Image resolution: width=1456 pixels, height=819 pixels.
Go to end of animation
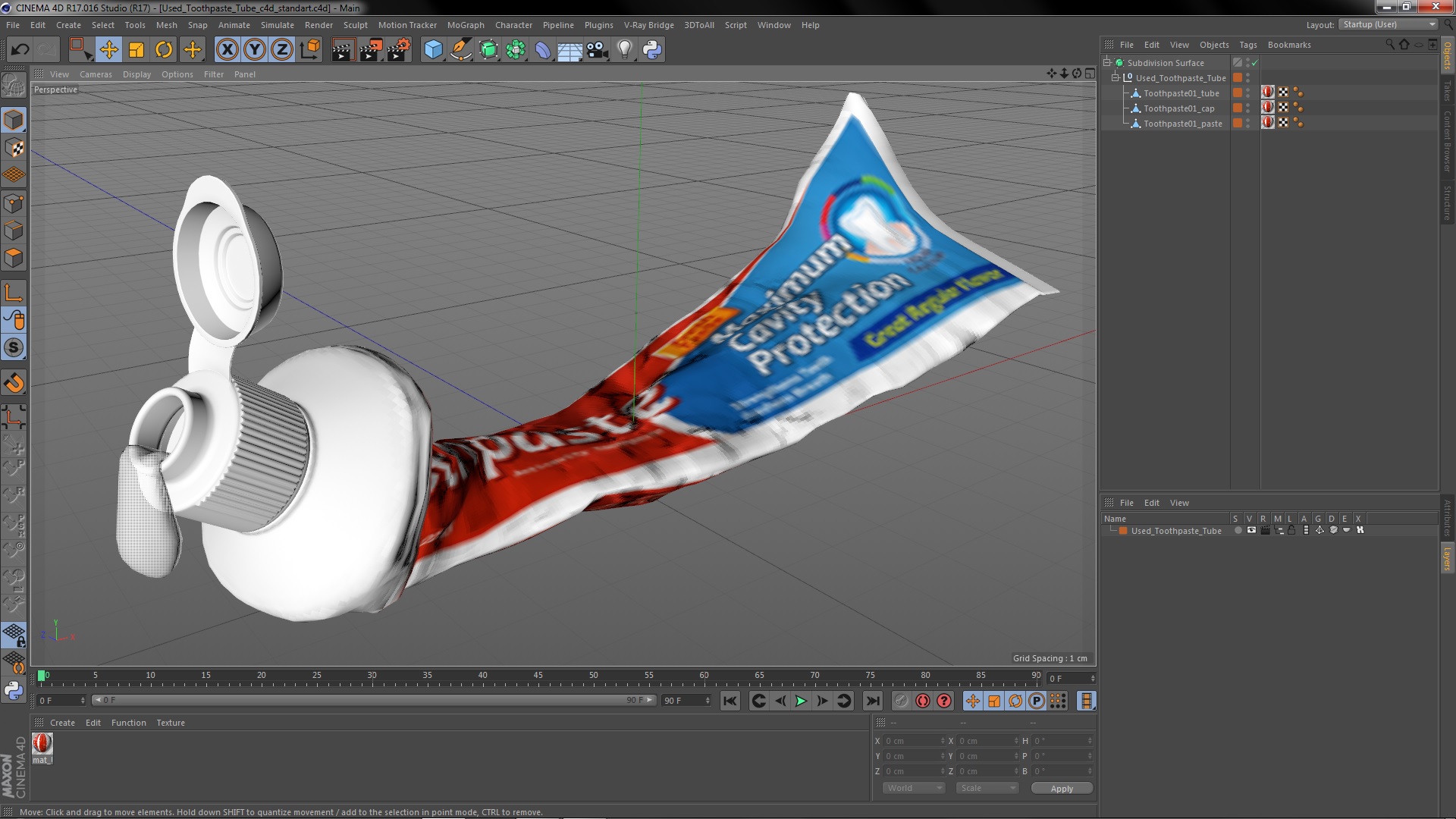[x=873, y=701]
